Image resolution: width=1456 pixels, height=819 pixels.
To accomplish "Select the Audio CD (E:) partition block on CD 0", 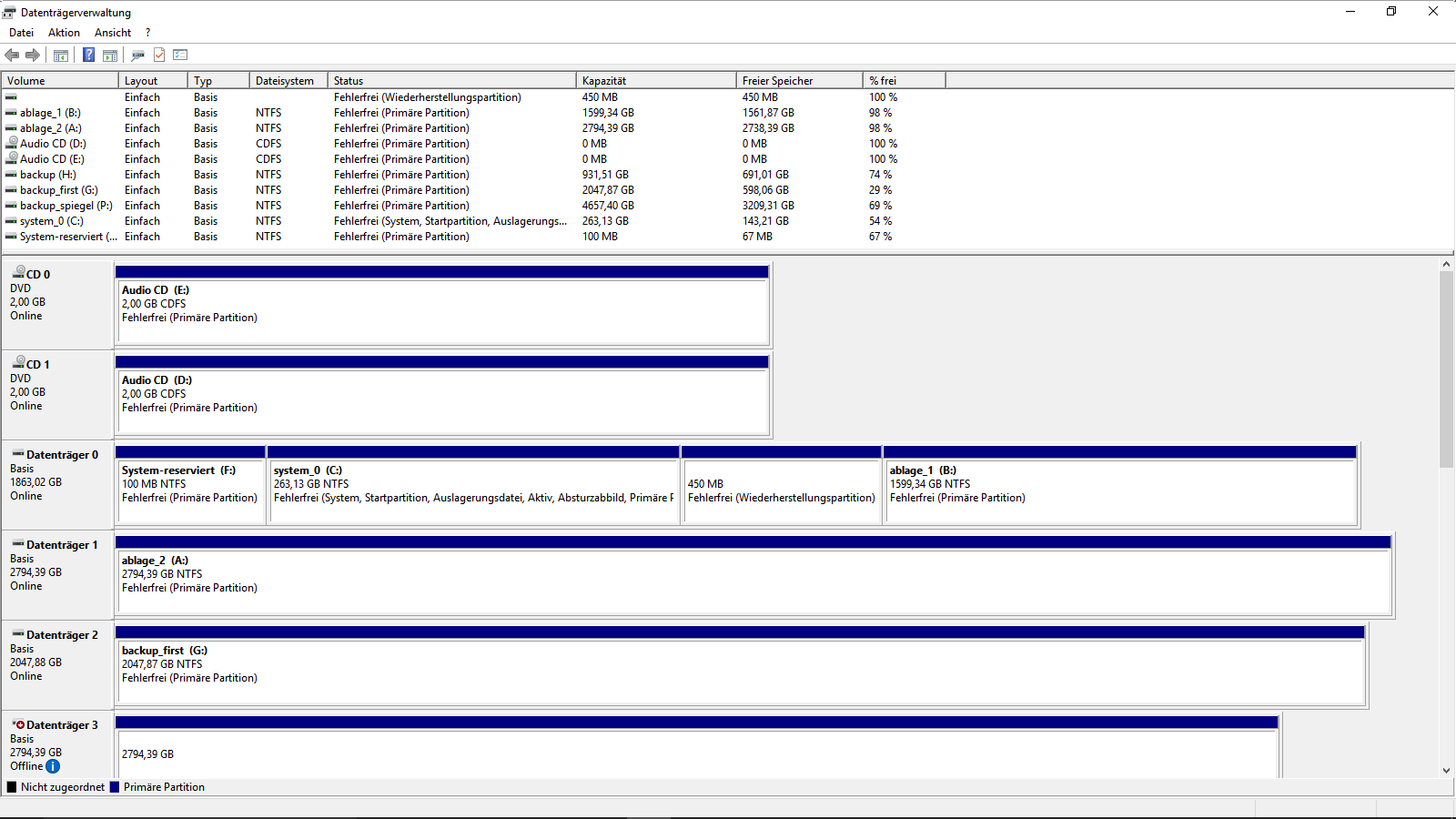I will (442, 306).
